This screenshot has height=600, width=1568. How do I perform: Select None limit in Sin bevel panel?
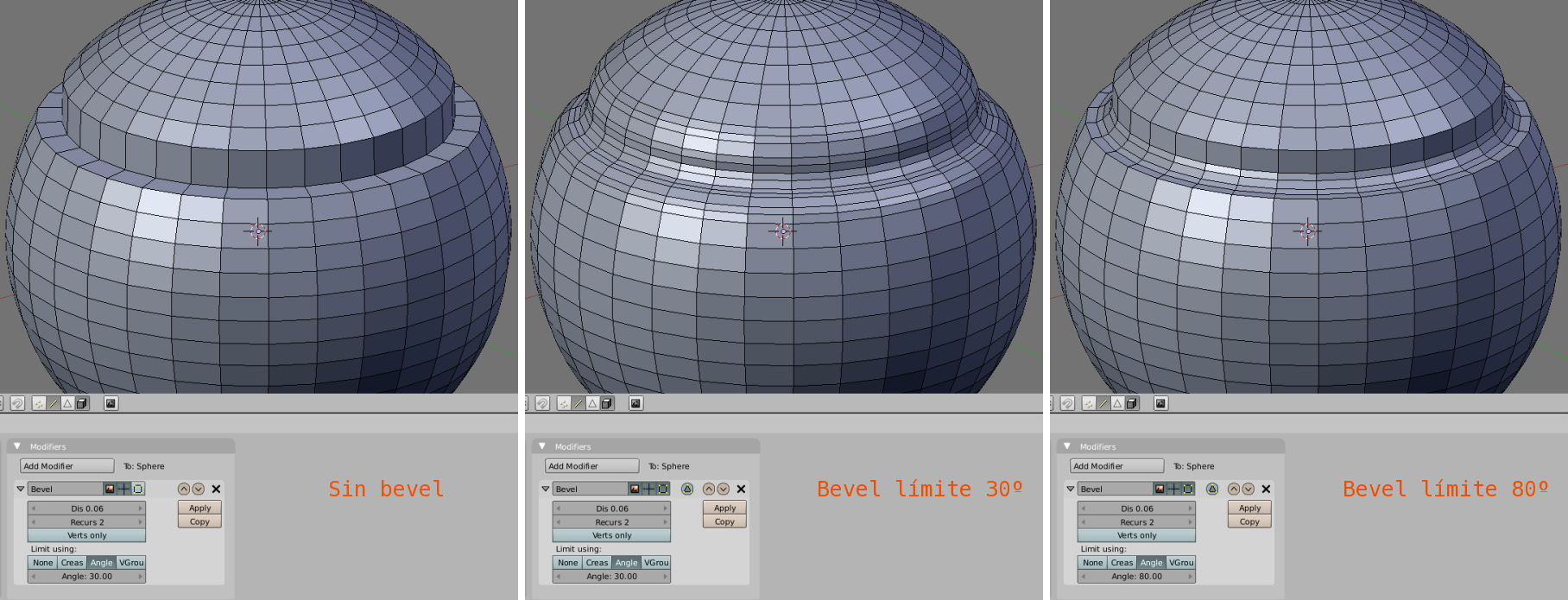[42, 562]
